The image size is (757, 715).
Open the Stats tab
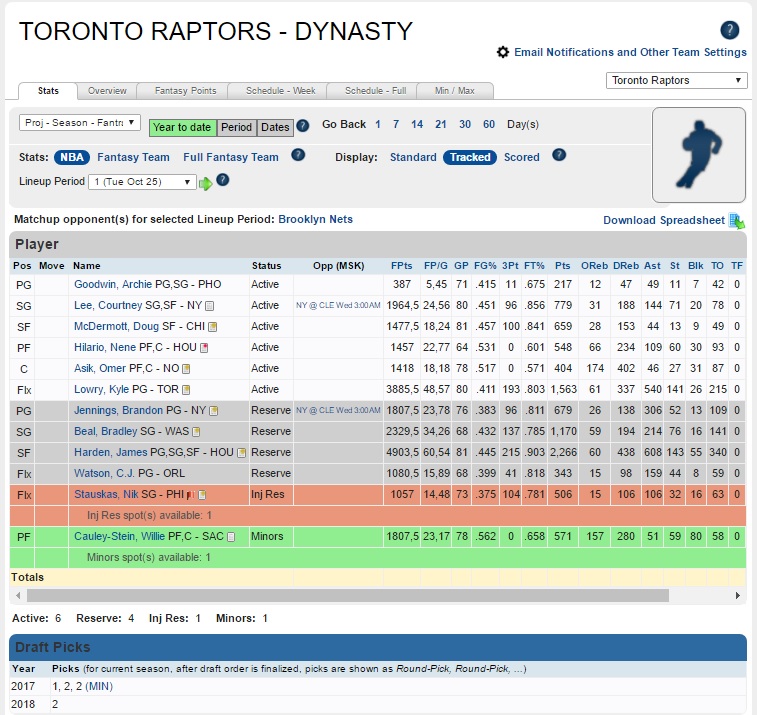coord(48,91)
